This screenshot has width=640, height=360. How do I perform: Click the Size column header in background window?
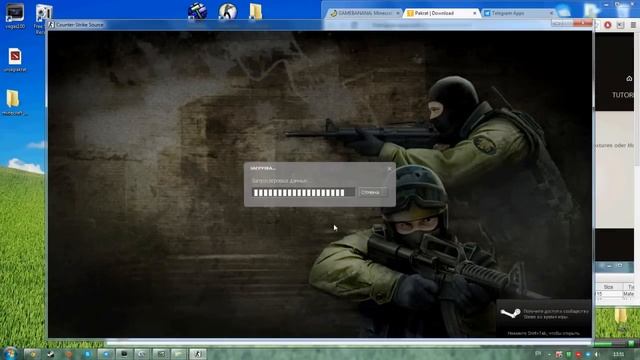click(x=608, y=287)
